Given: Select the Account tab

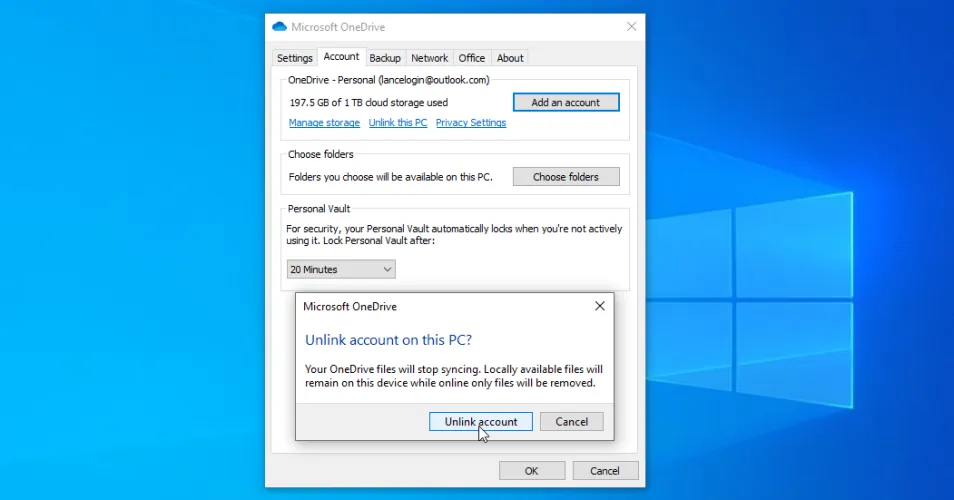Looking at the screenshot, I should click(x=341, y=57).
